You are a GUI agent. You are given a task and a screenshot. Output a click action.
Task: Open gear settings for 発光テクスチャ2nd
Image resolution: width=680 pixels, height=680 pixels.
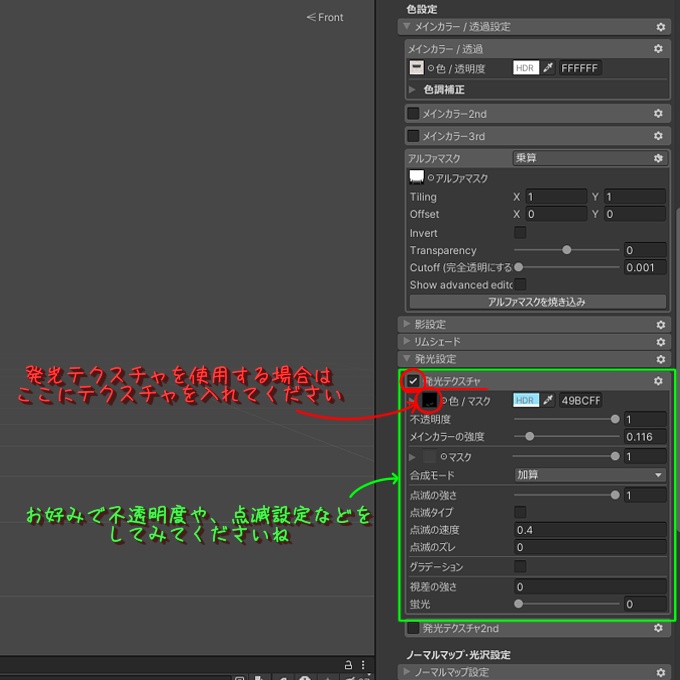click(x=658, y=628)
